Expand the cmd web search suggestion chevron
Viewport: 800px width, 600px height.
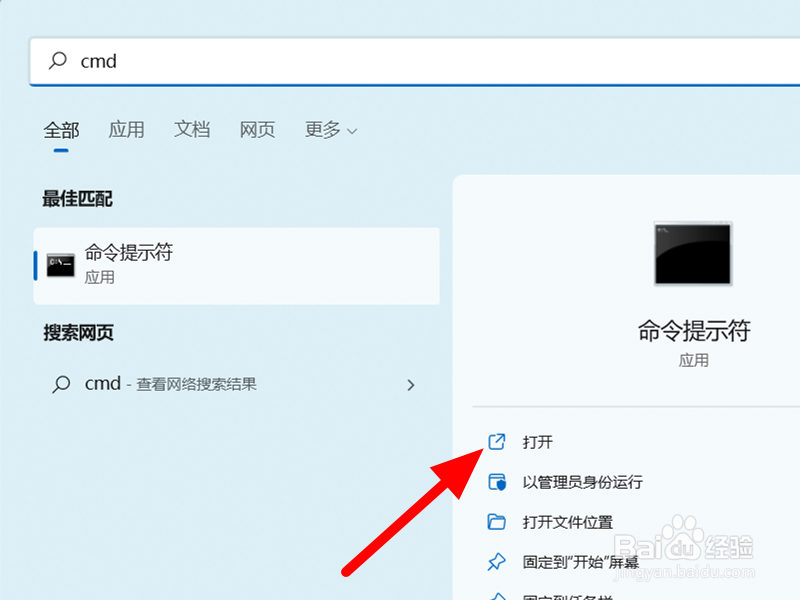coord(411,384)
